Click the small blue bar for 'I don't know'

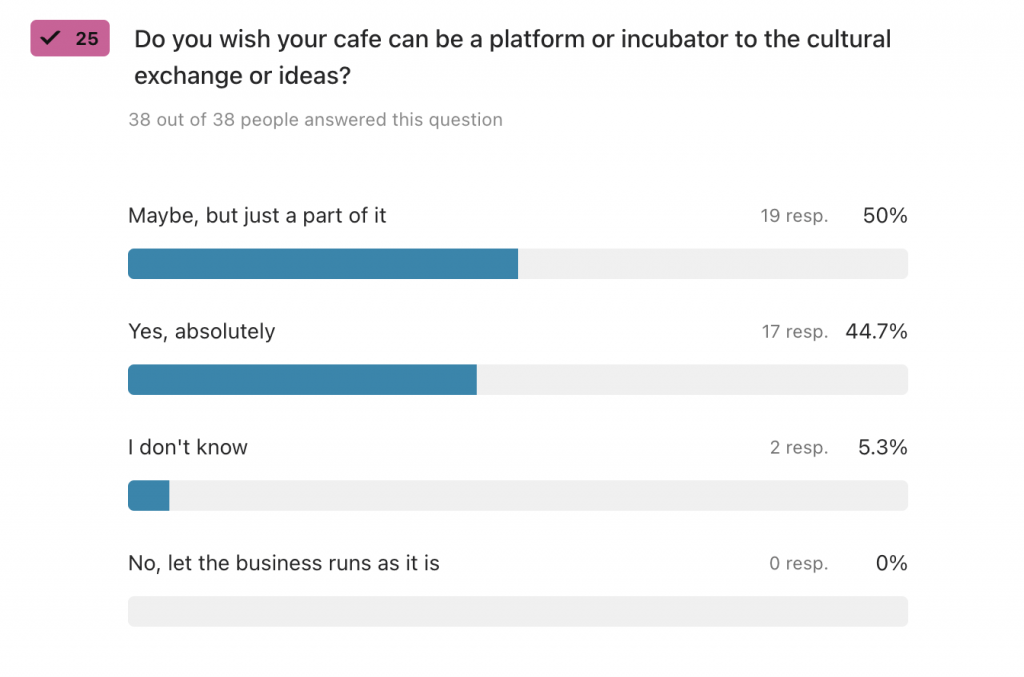149,496
